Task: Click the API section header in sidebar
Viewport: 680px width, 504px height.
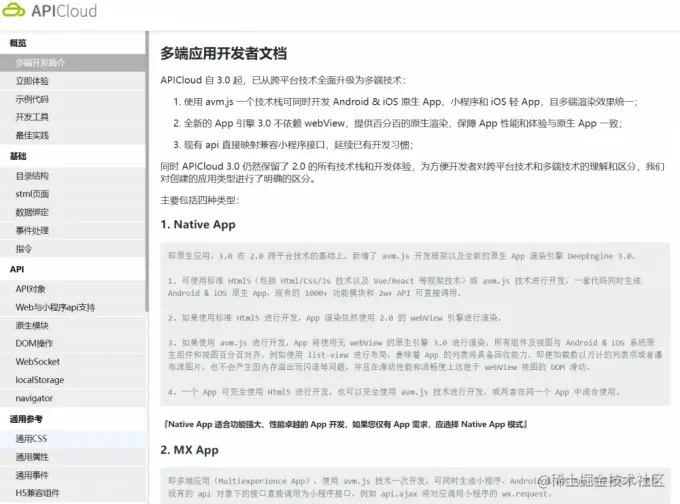Action: [17, 269]
